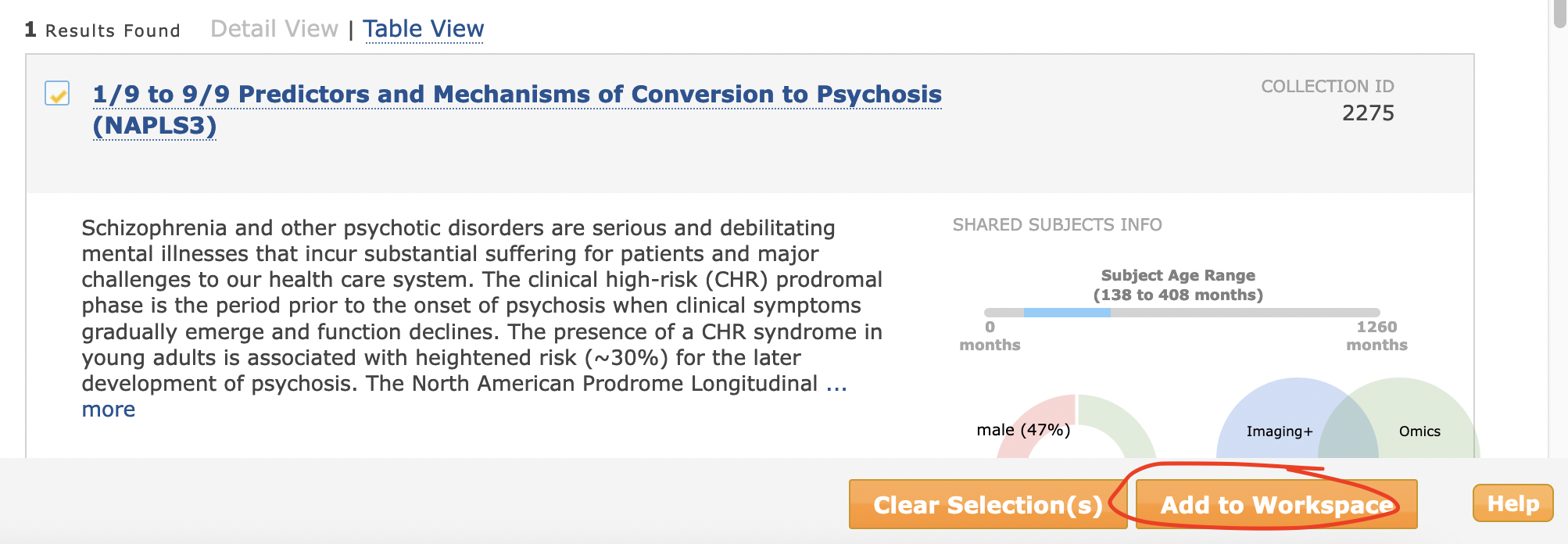Switch to Table View
Image resolution: width=1568 pixels, height=544 pixels.
423,29
